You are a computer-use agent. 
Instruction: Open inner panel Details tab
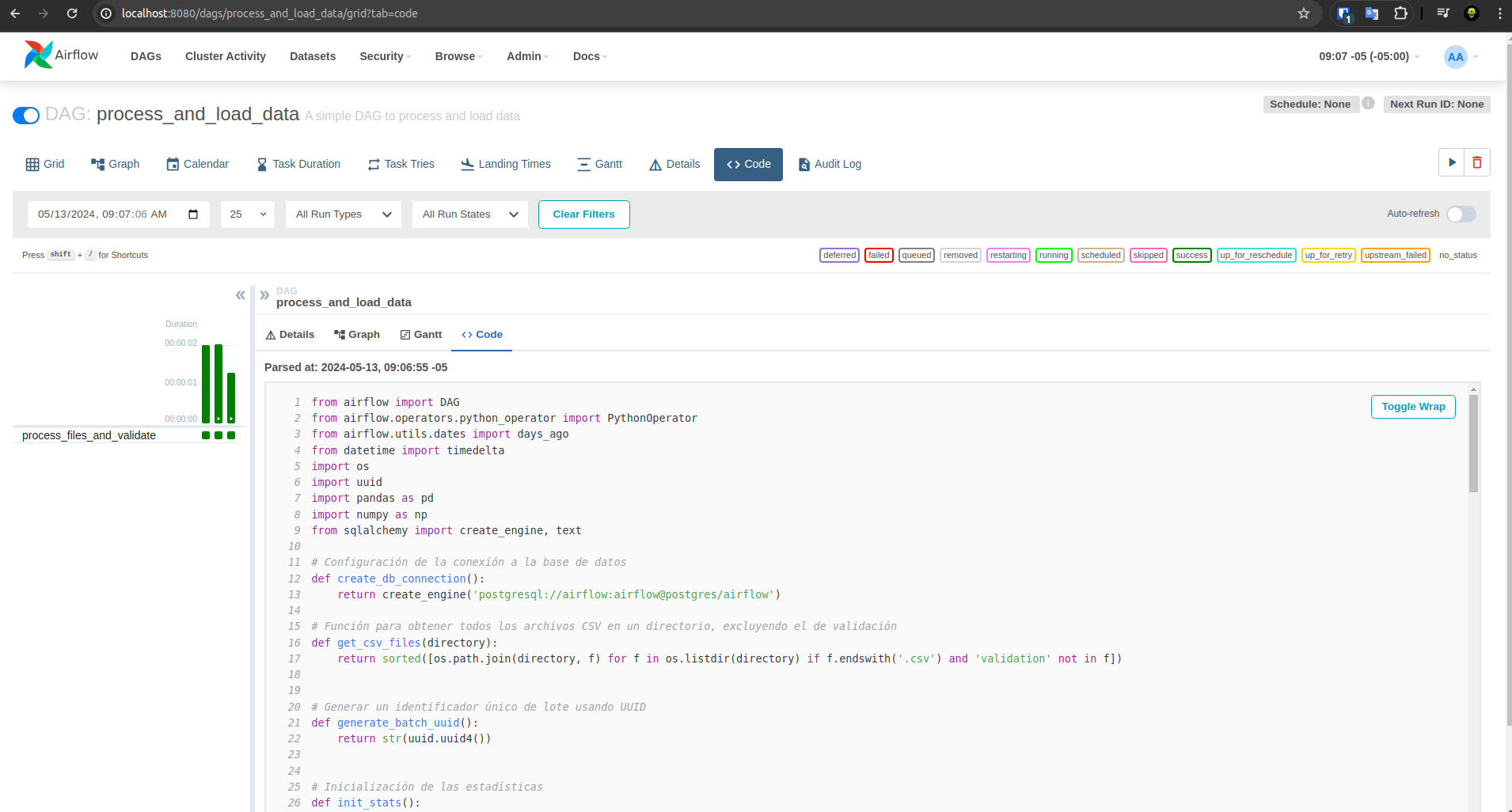click(291, 335)
